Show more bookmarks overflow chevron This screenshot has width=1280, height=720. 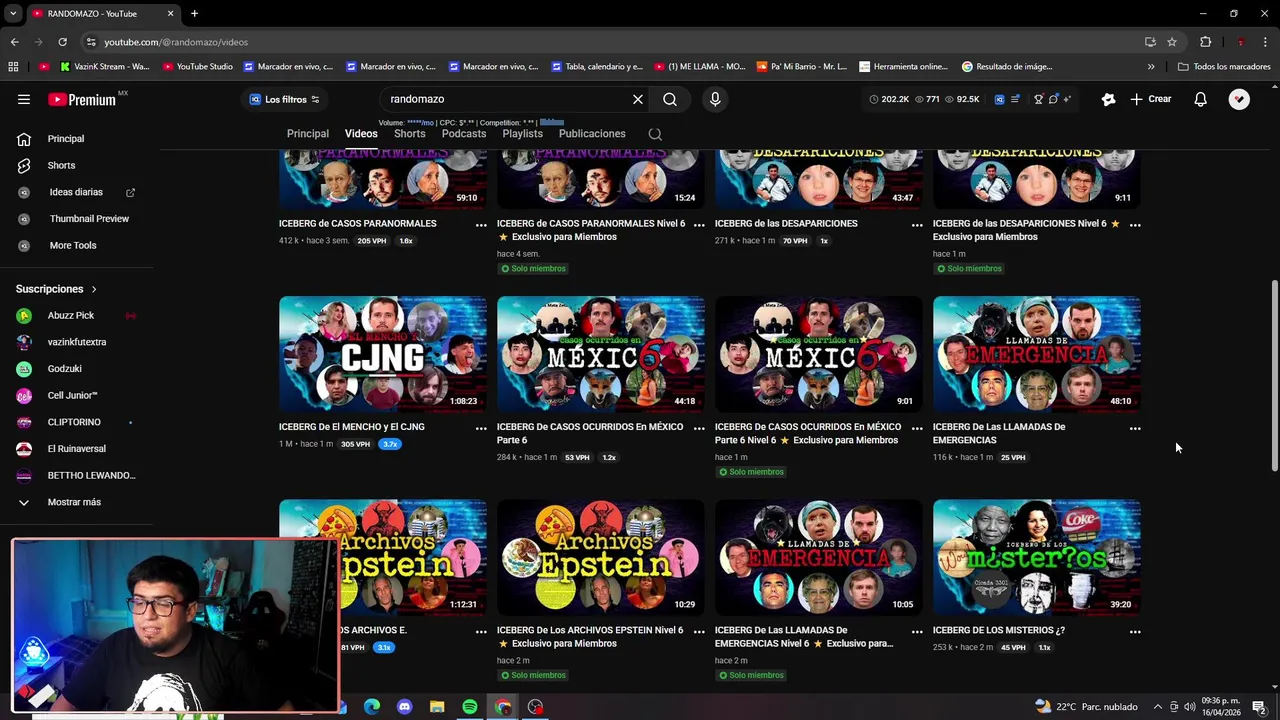pyautogui.click(x=1151, y=67)
